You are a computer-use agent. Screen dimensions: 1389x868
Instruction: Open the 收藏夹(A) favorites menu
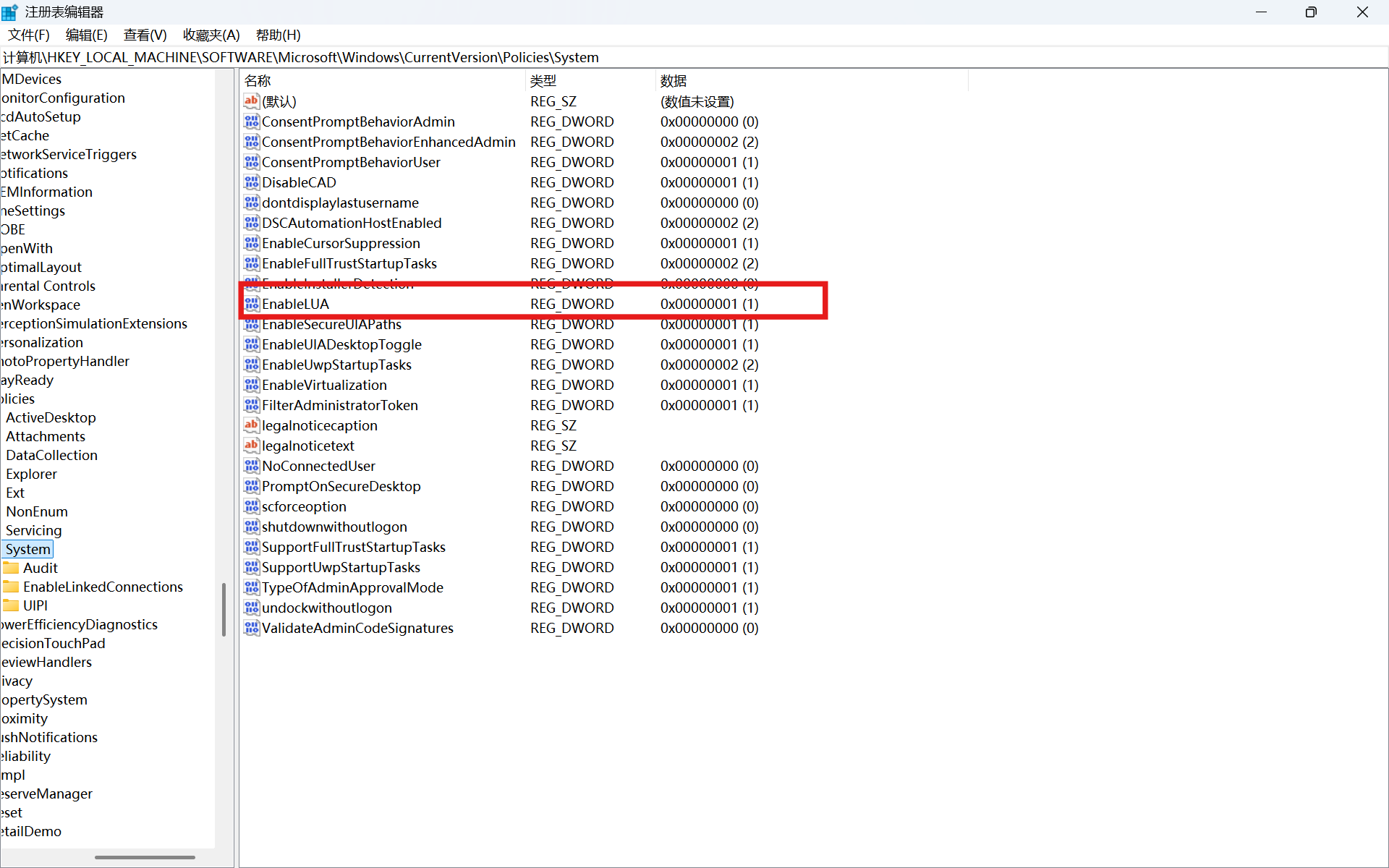point(211,35)
